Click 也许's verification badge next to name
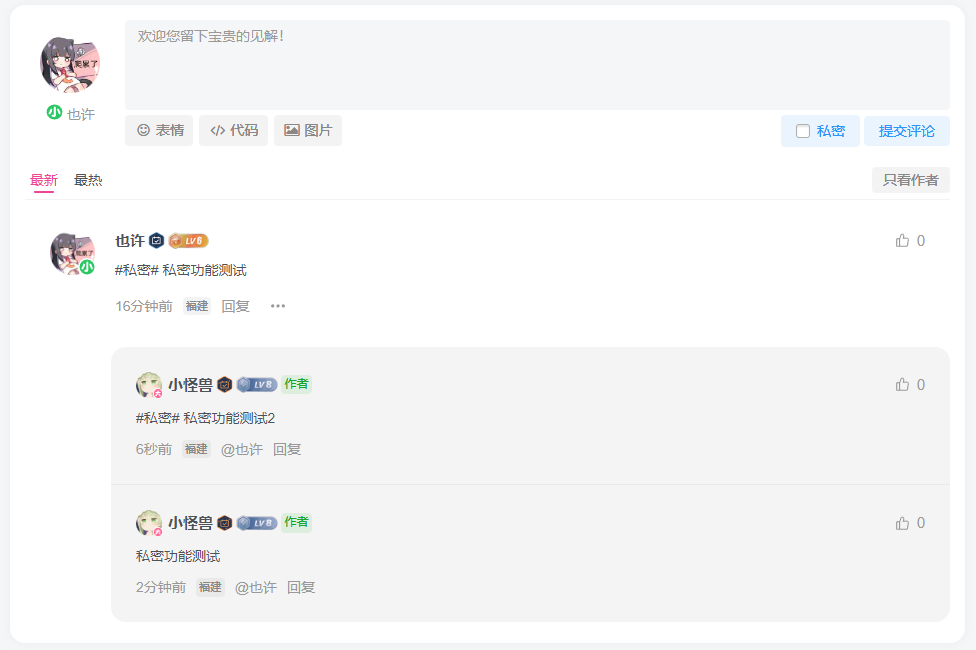The width and height of the screenshot is (976, 650). [157, 240]
